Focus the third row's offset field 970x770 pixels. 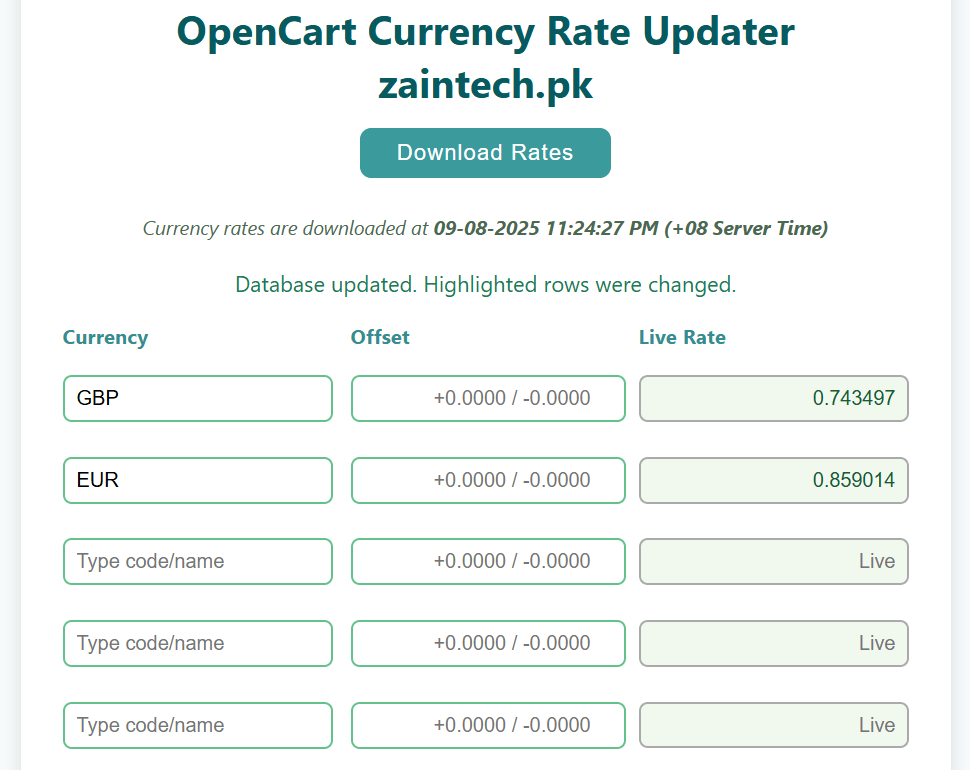click(488, 561)
